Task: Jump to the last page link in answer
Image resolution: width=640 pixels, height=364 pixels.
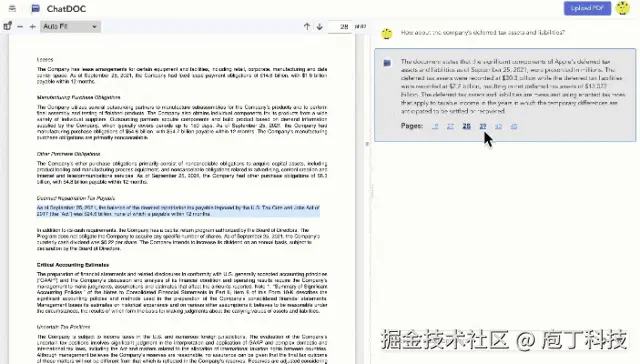Action: click(x=514, y=126)
